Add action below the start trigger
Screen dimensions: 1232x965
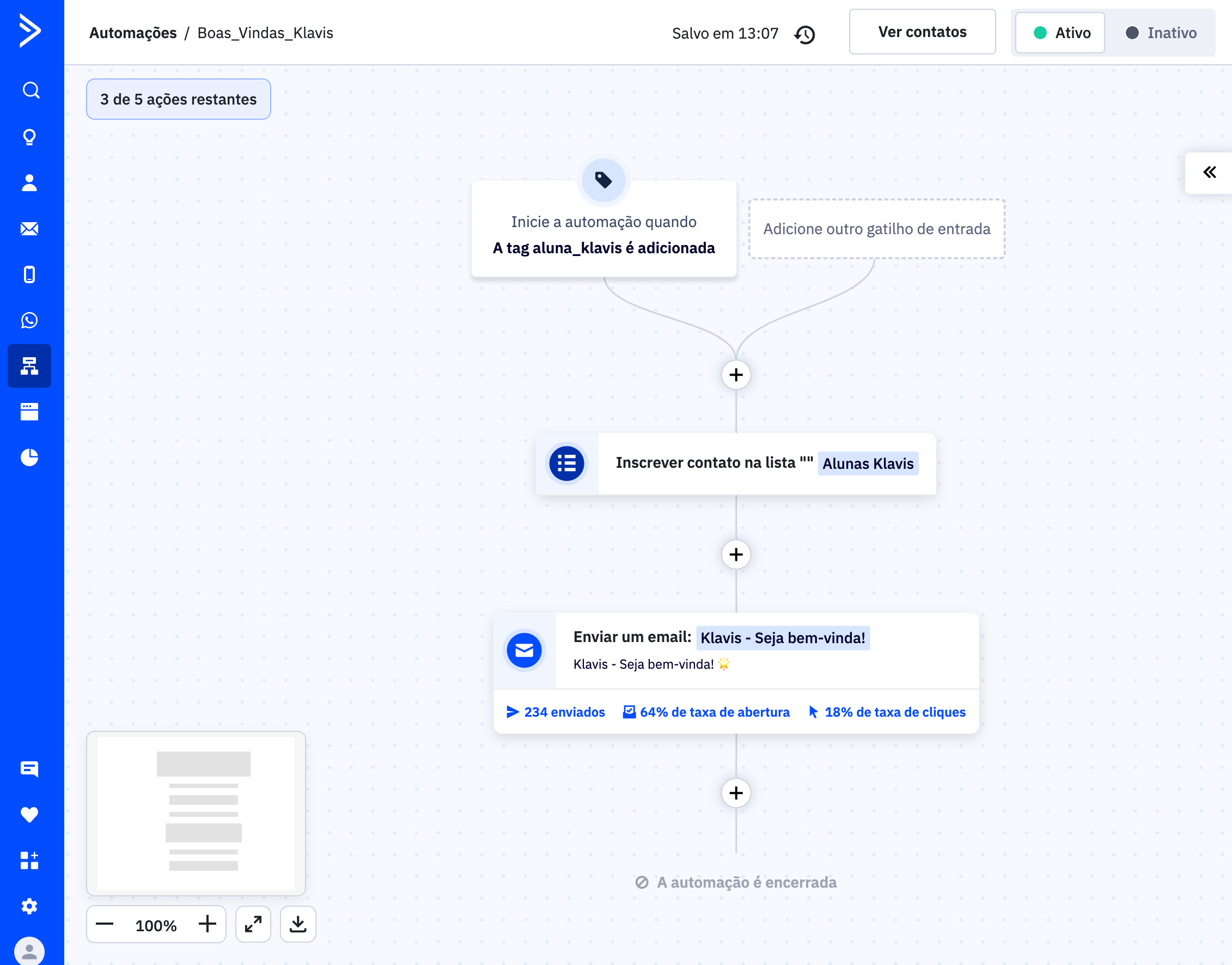click(x=736, y=375)
